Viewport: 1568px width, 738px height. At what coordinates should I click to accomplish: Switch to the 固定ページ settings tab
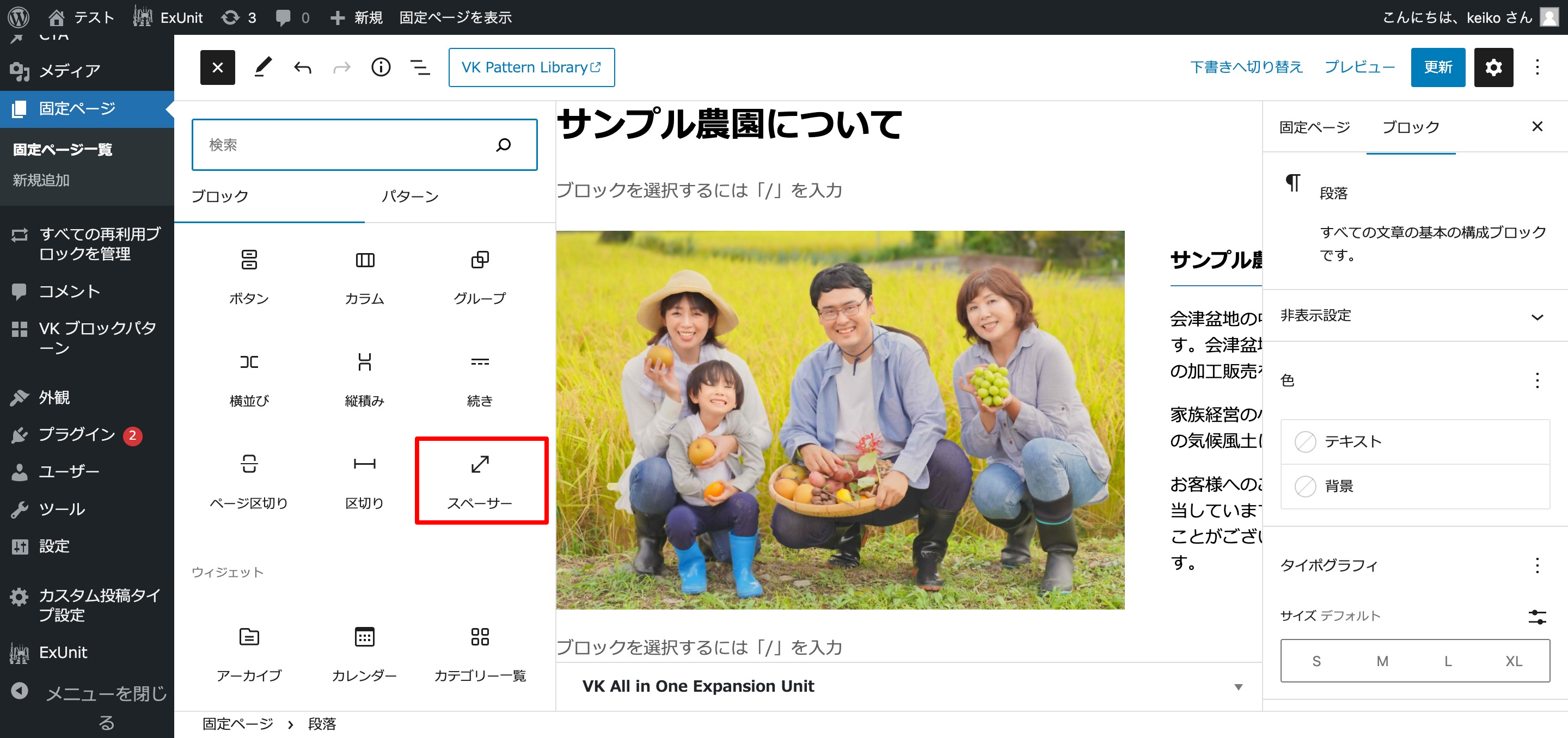[1314, 127]
